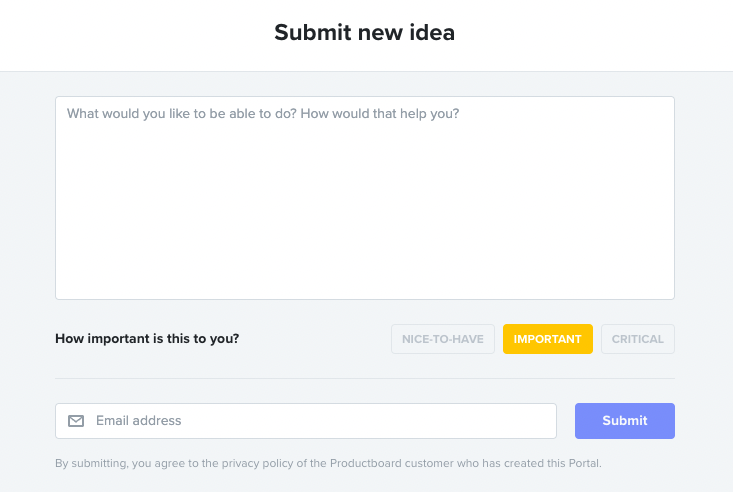Click the bottom-right corner of idea textarea

click(671, 297)
